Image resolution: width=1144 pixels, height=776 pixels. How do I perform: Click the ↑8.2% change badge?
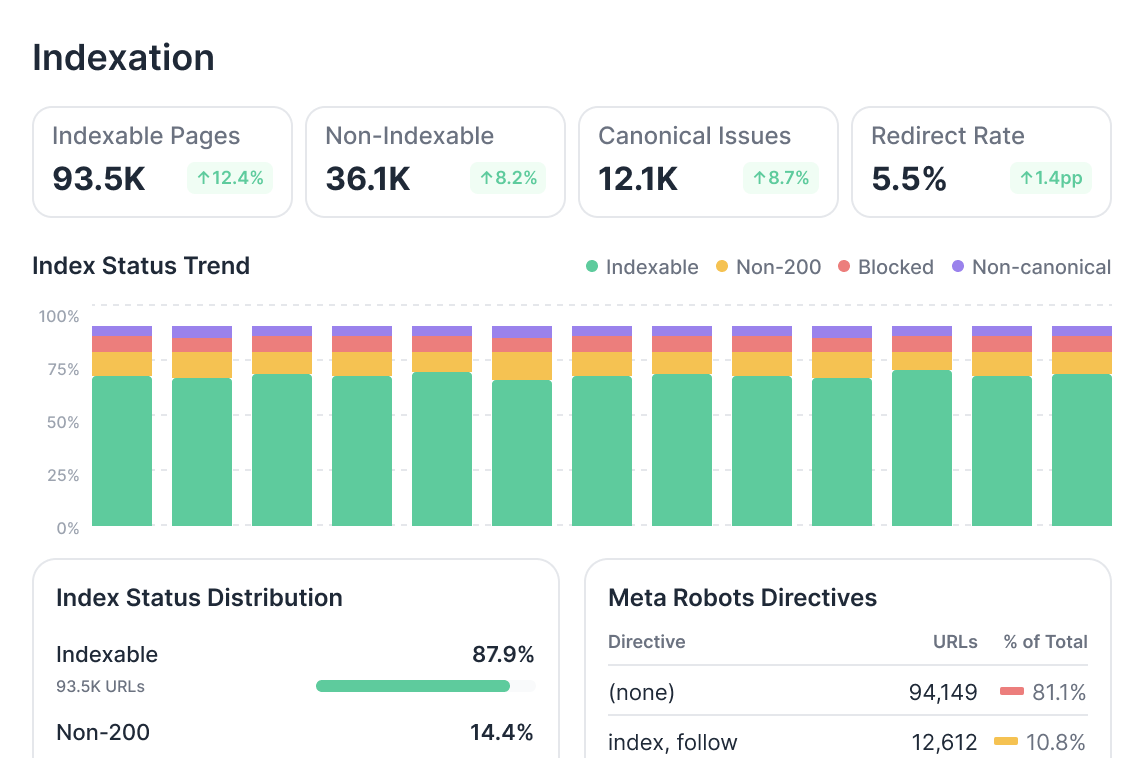click(508, 178)
